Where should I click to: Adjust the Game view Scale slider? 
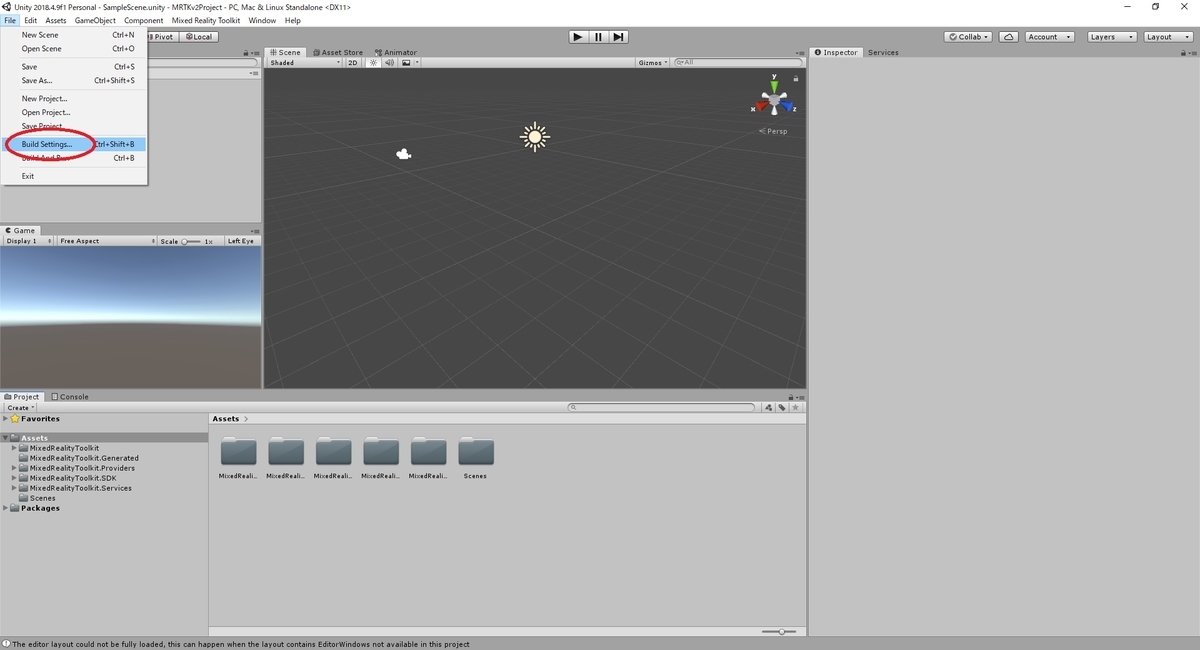click(x=191, y=241)
